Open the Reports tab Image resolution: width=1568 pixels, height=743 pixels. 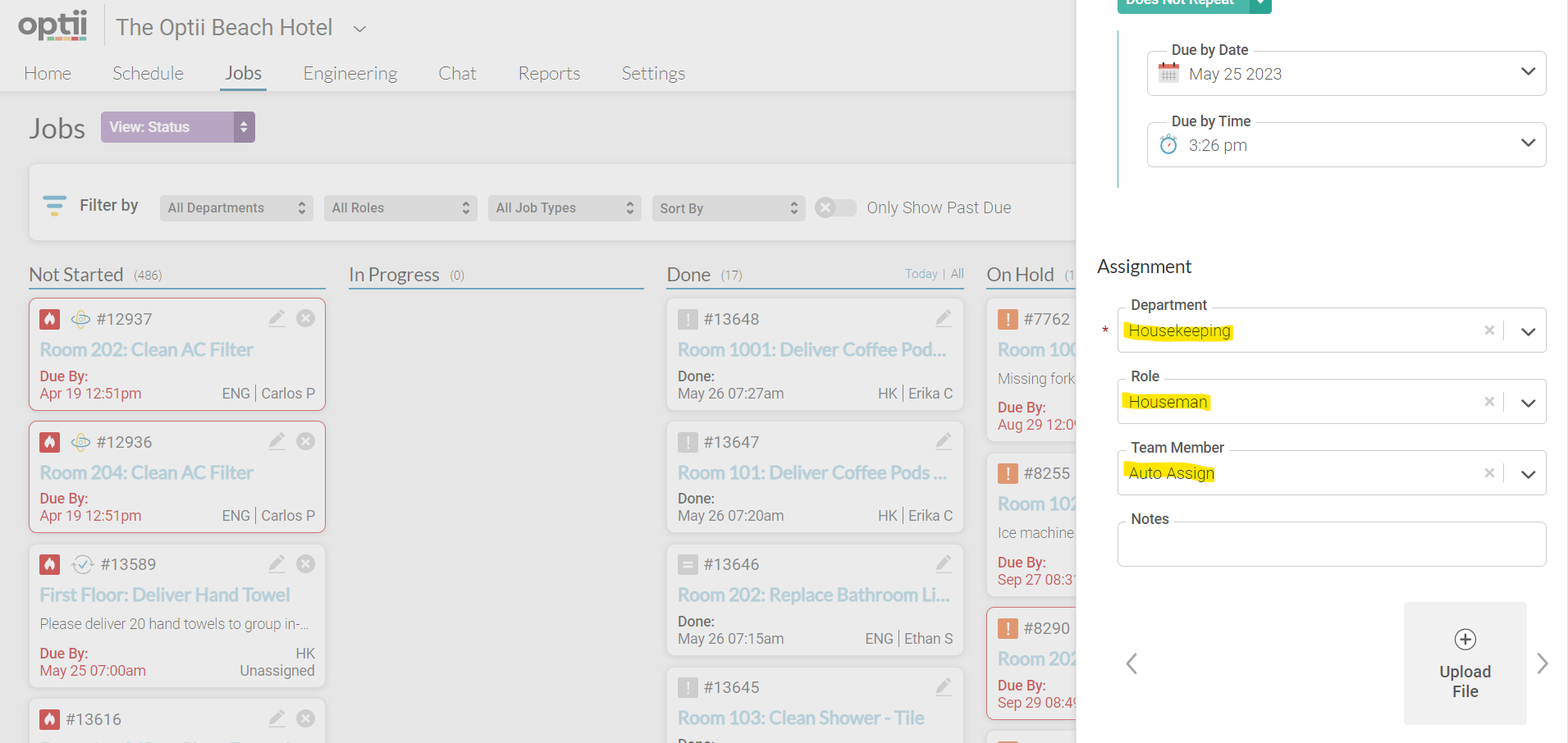(x=549, y=74)
